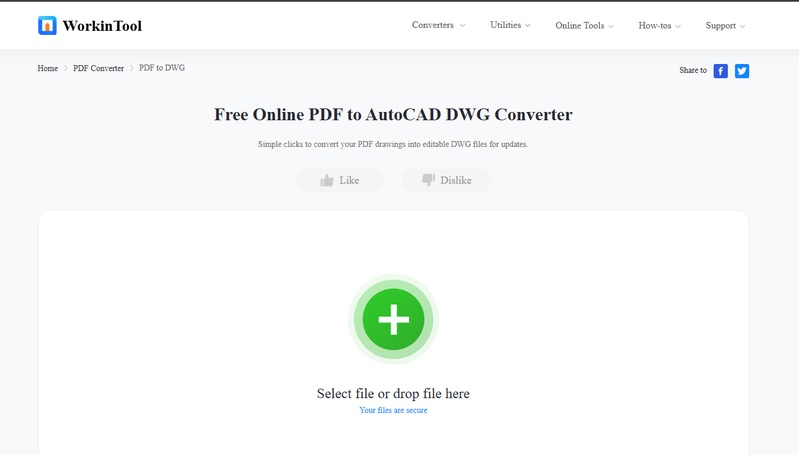Click the green plus upload icon
This screenshot has width=799, height=455.
393,319
